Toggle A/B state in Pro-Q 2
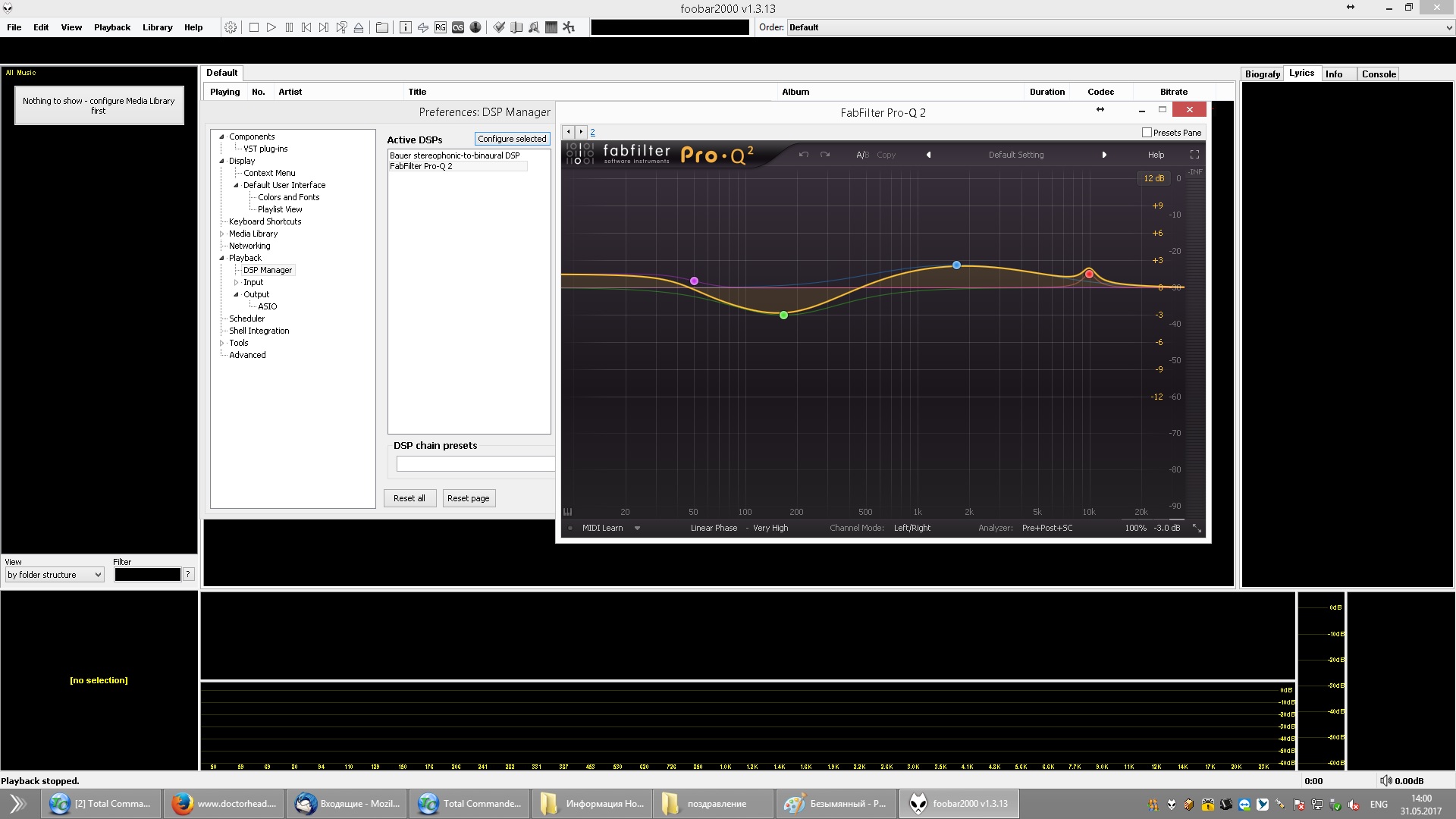The image size is (1456, 819). (862, 155)
